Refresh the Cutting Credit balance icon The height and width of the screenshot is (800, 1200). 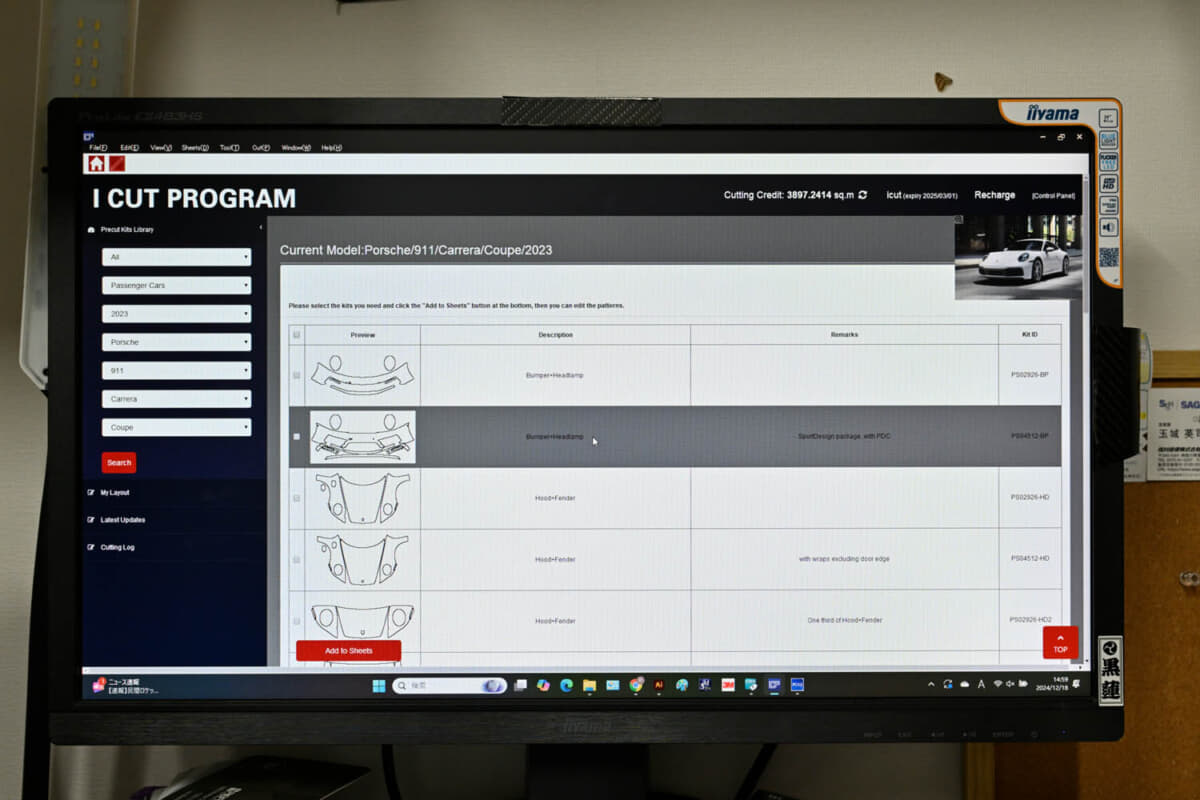[x=862, y=195]
